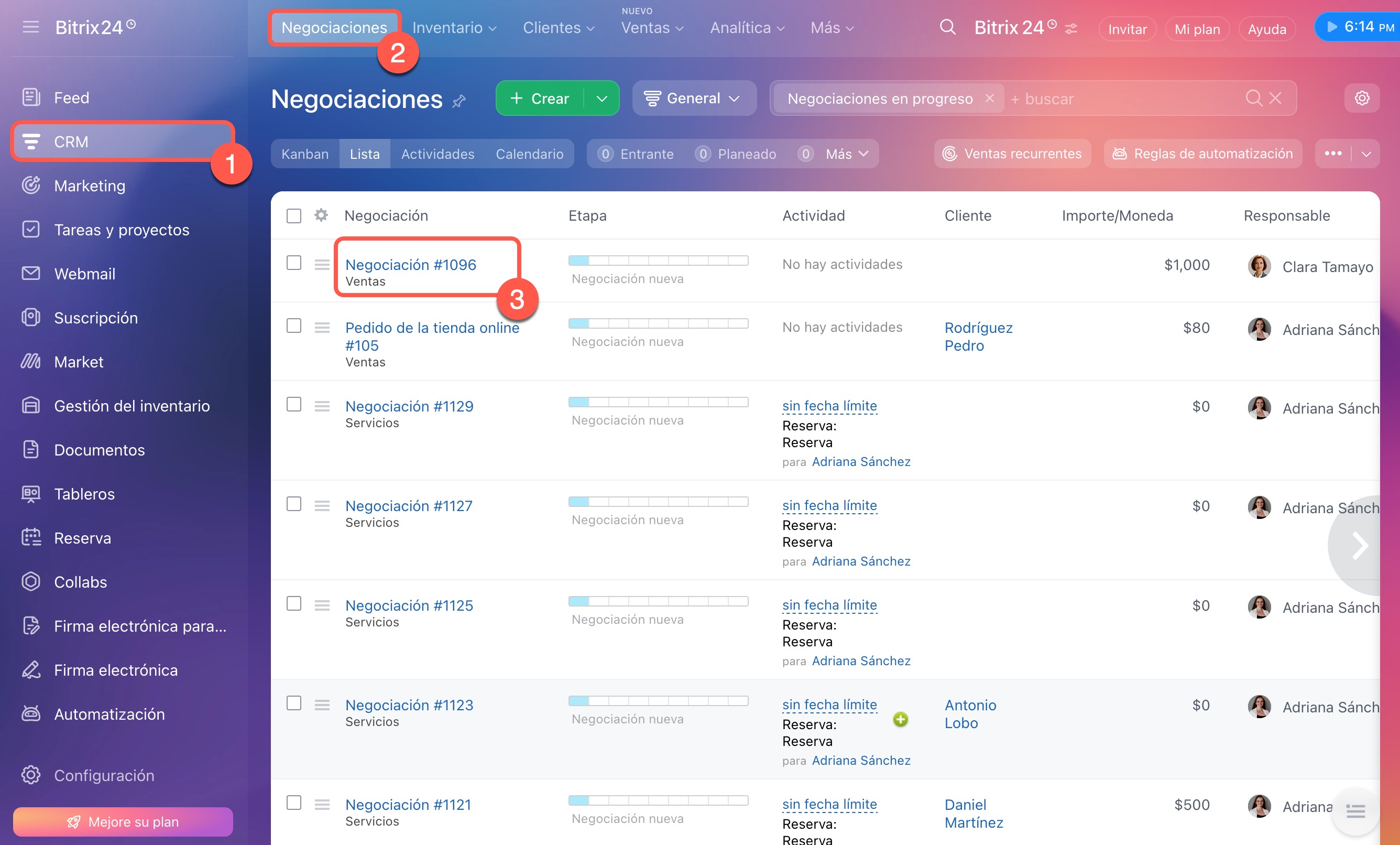The image size is (1400, 845).
Task: Switch to the Kanban view tab
Action: (305, 154)
